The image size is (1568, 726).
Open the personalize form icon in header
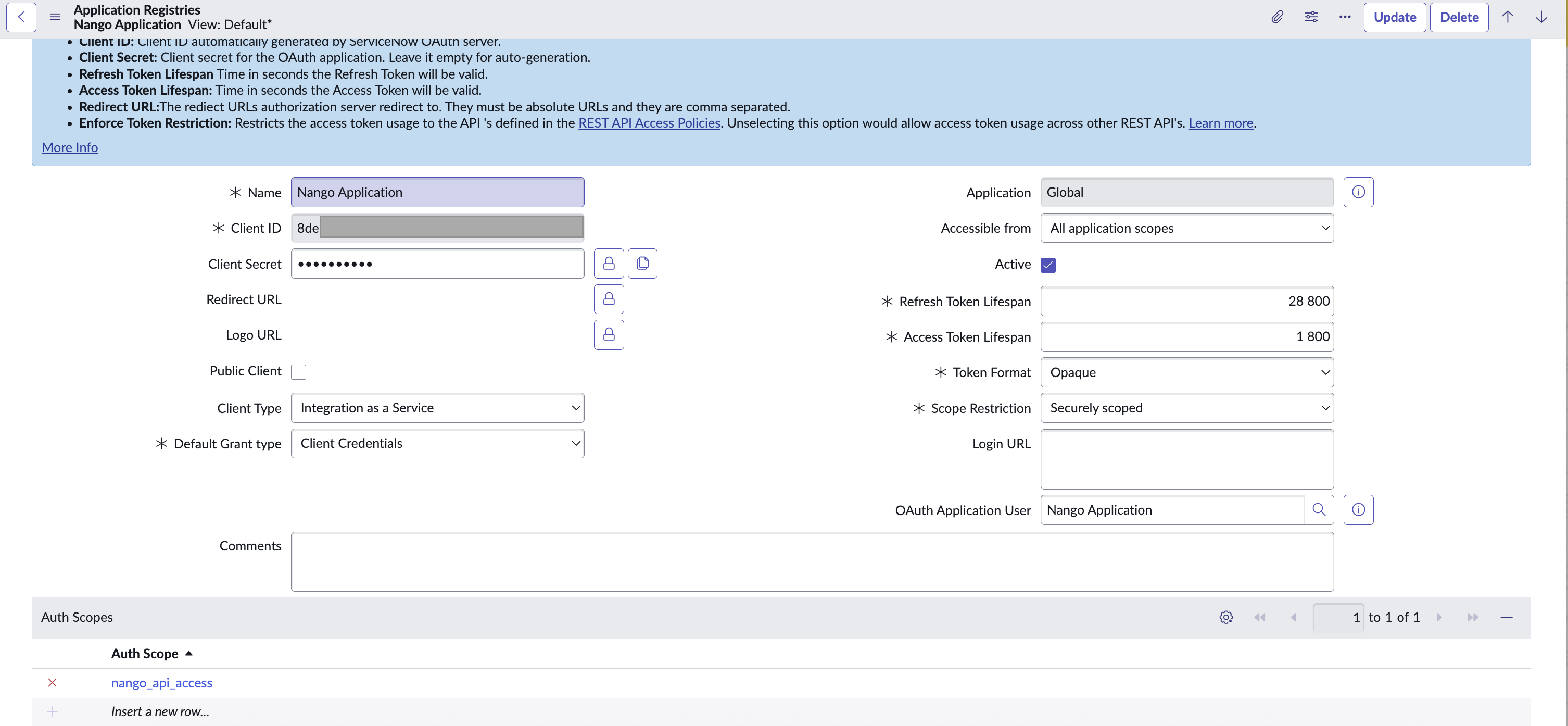pos(1311,17)
